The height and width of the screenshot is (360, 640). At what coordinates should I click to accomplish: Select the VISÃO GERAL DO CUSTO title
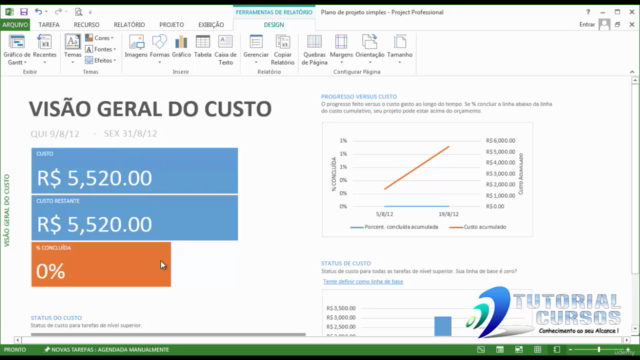tap(150, 109)
